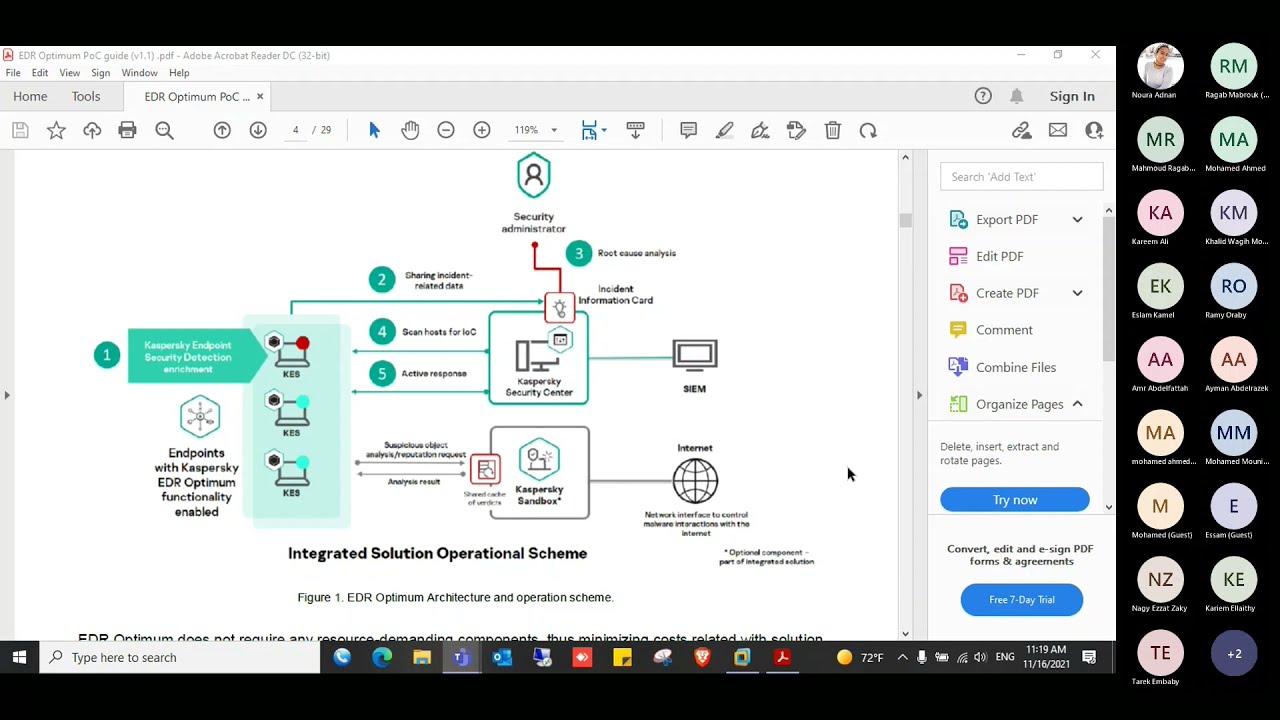The image size is (1280, 720).
Task: Show the +2 additional meeting participants
Action: coord(1233,653)
